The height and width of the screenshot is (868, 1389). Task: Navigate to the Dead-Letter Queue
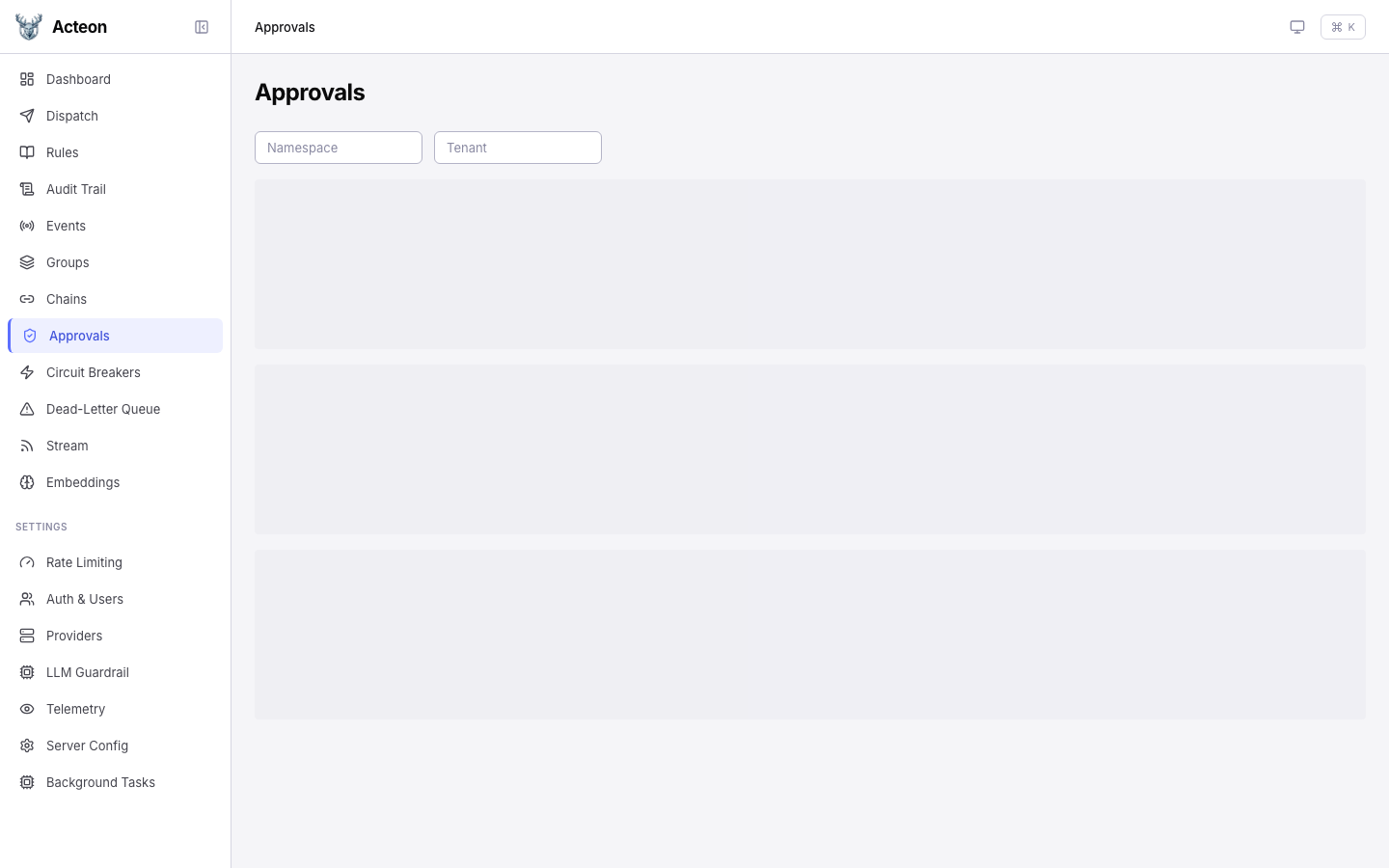point(102,409)
